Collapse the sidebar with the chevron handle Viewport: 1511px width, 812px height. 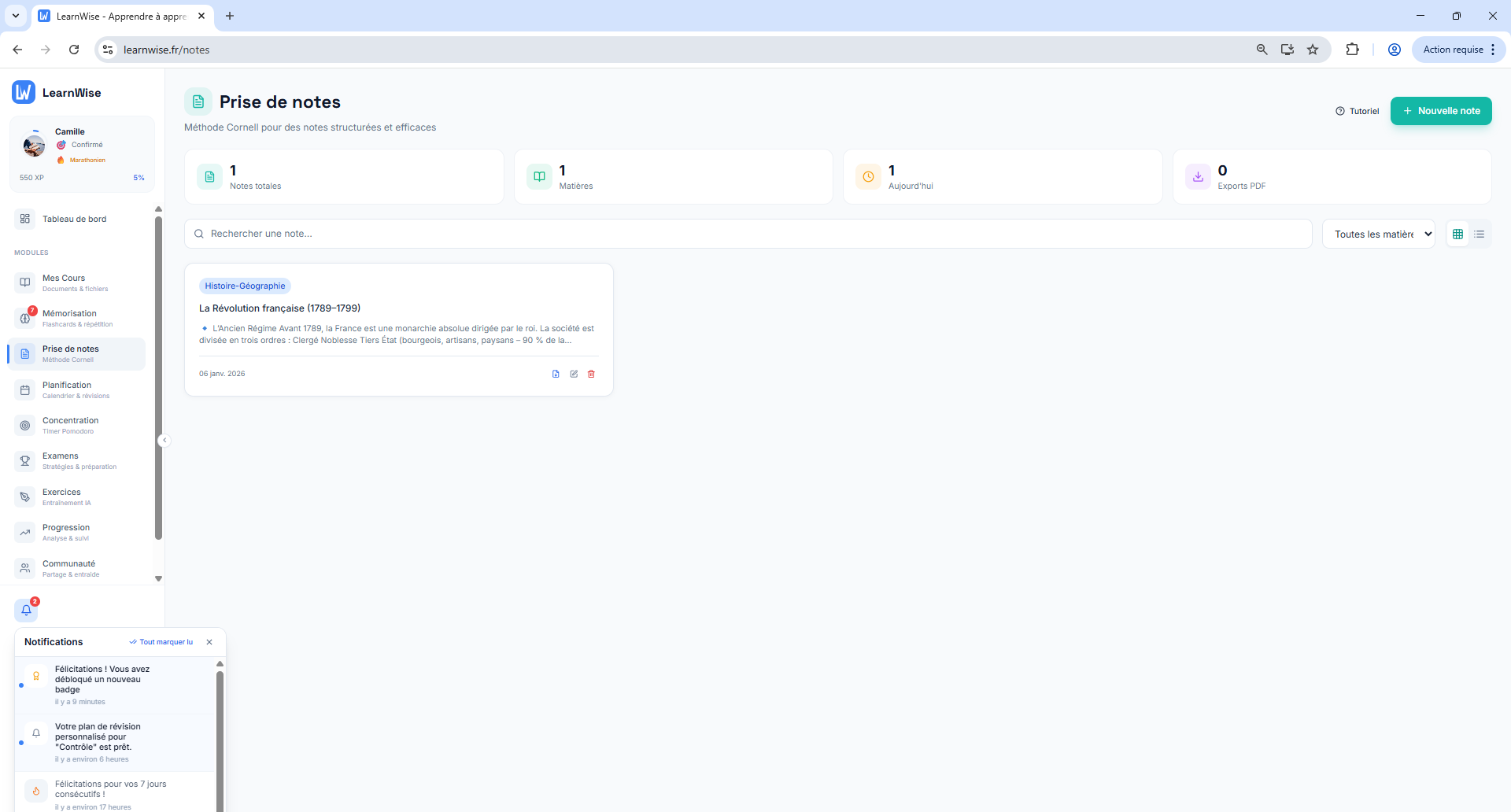[164, 441]
